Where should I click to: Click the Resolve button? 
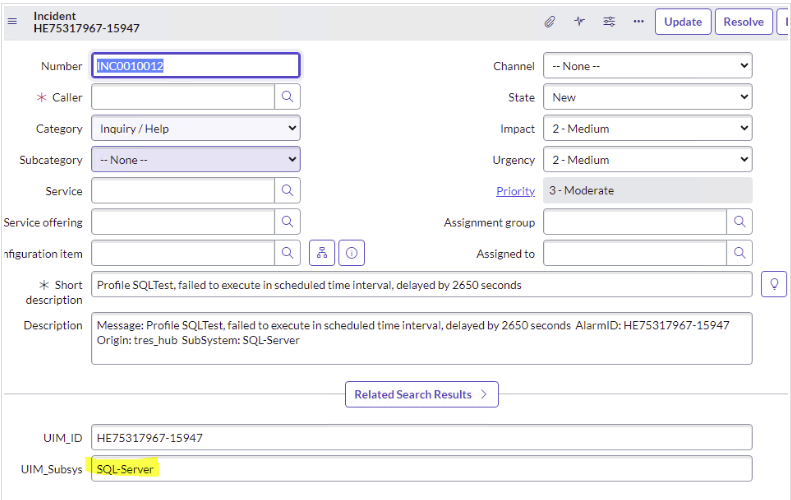coord(743,21)
